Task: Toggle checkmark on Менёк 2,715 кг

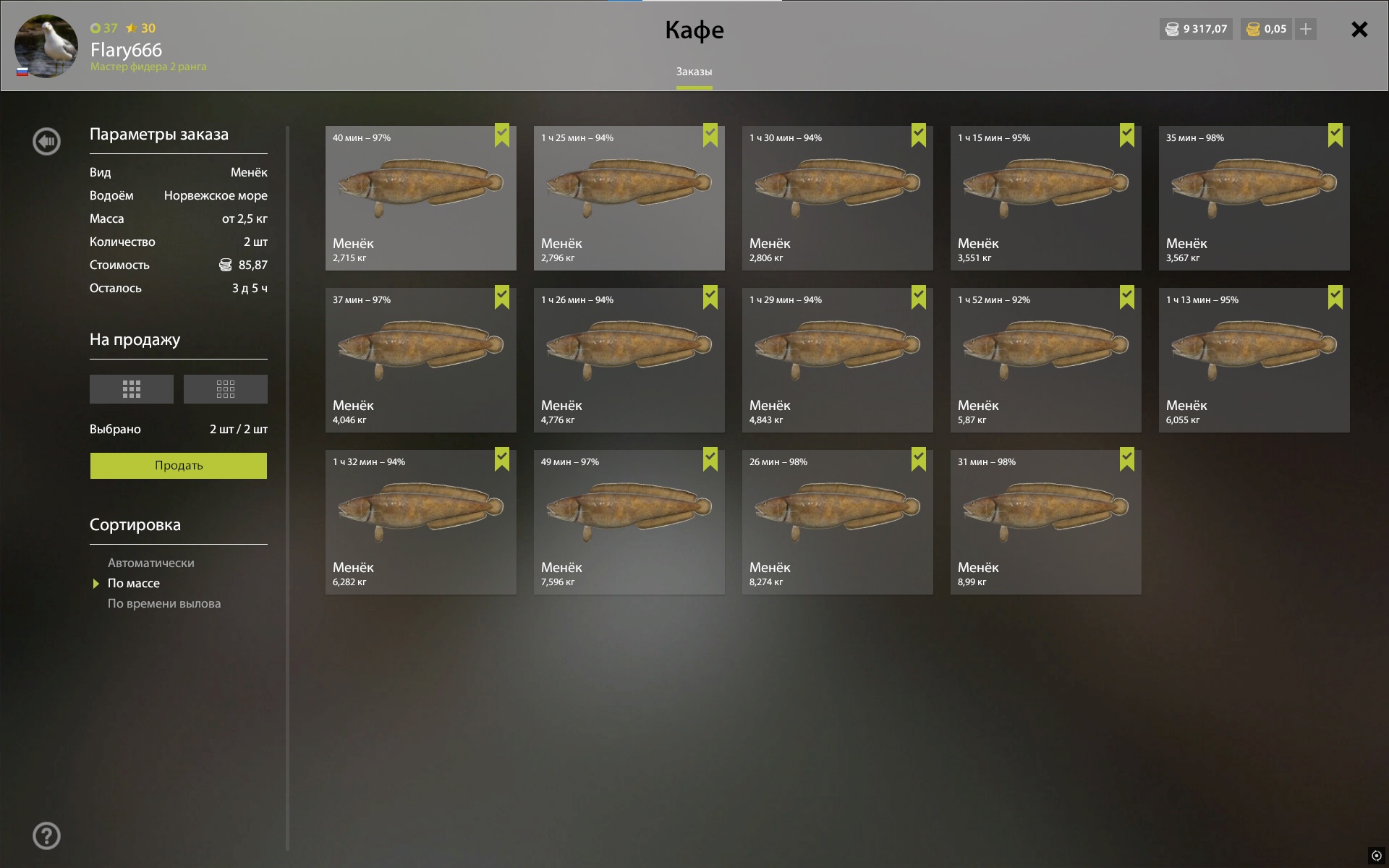Action: tap(502, 135)
